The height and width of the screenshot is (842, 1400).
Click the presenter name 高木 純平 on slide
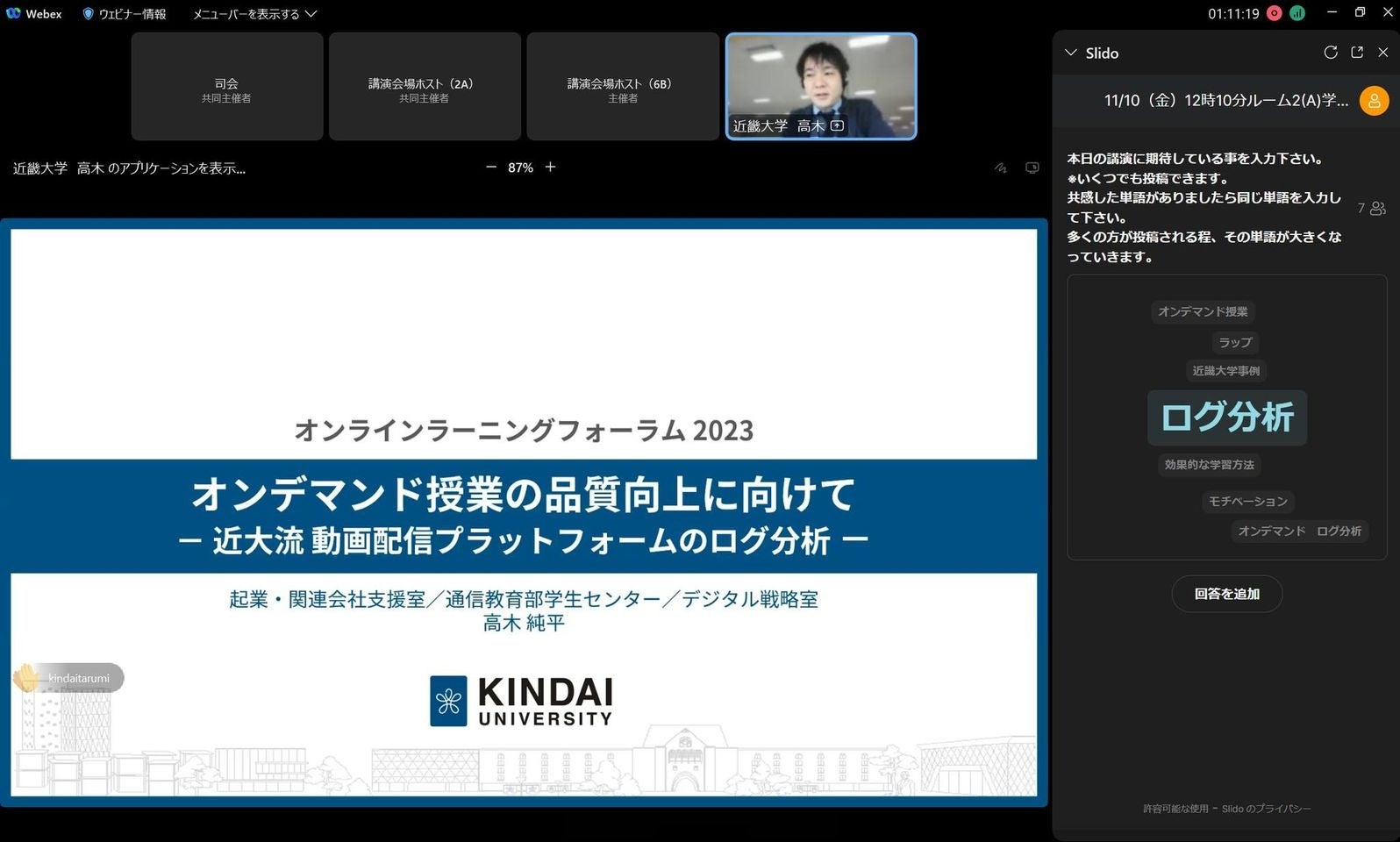[x=524, y=624]
